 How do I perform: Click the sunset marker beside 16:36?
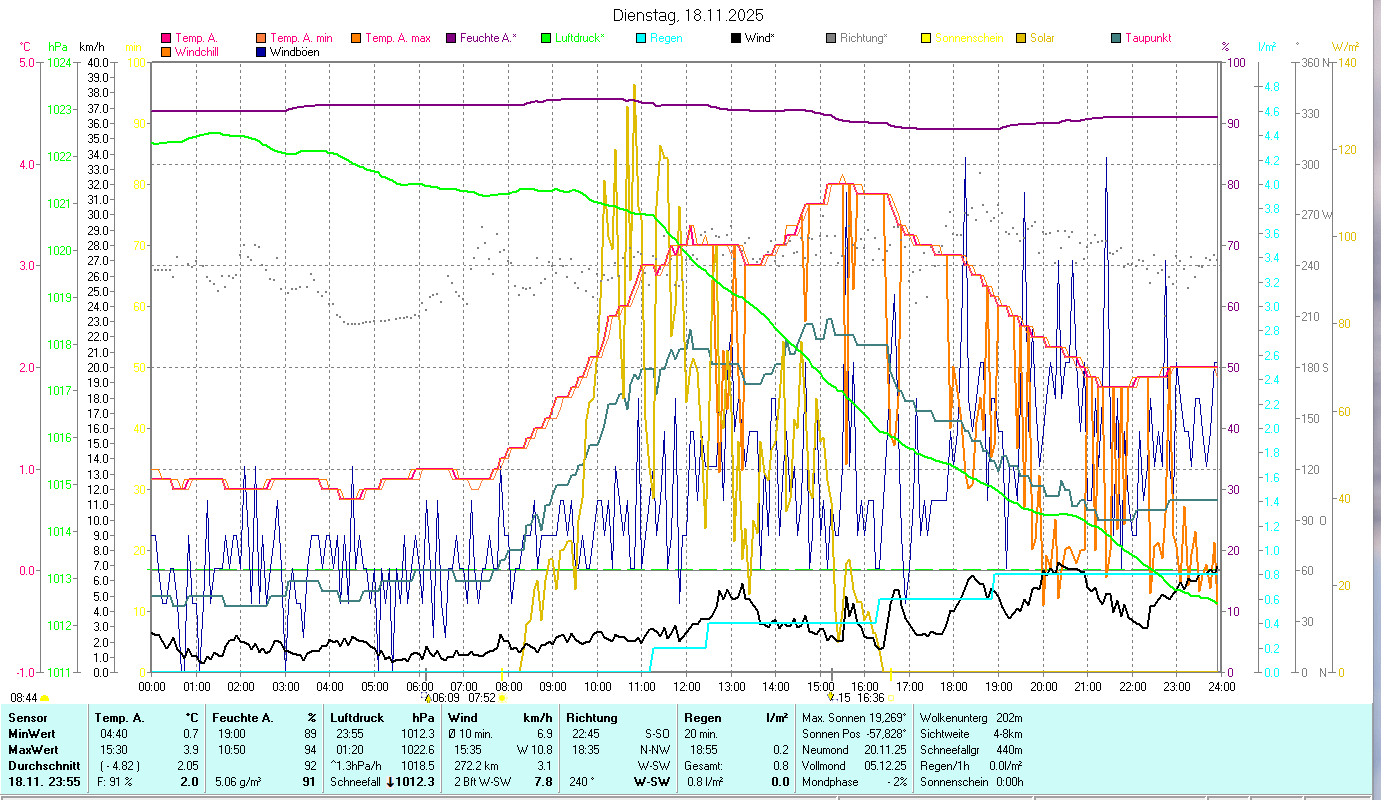point(891,698)
